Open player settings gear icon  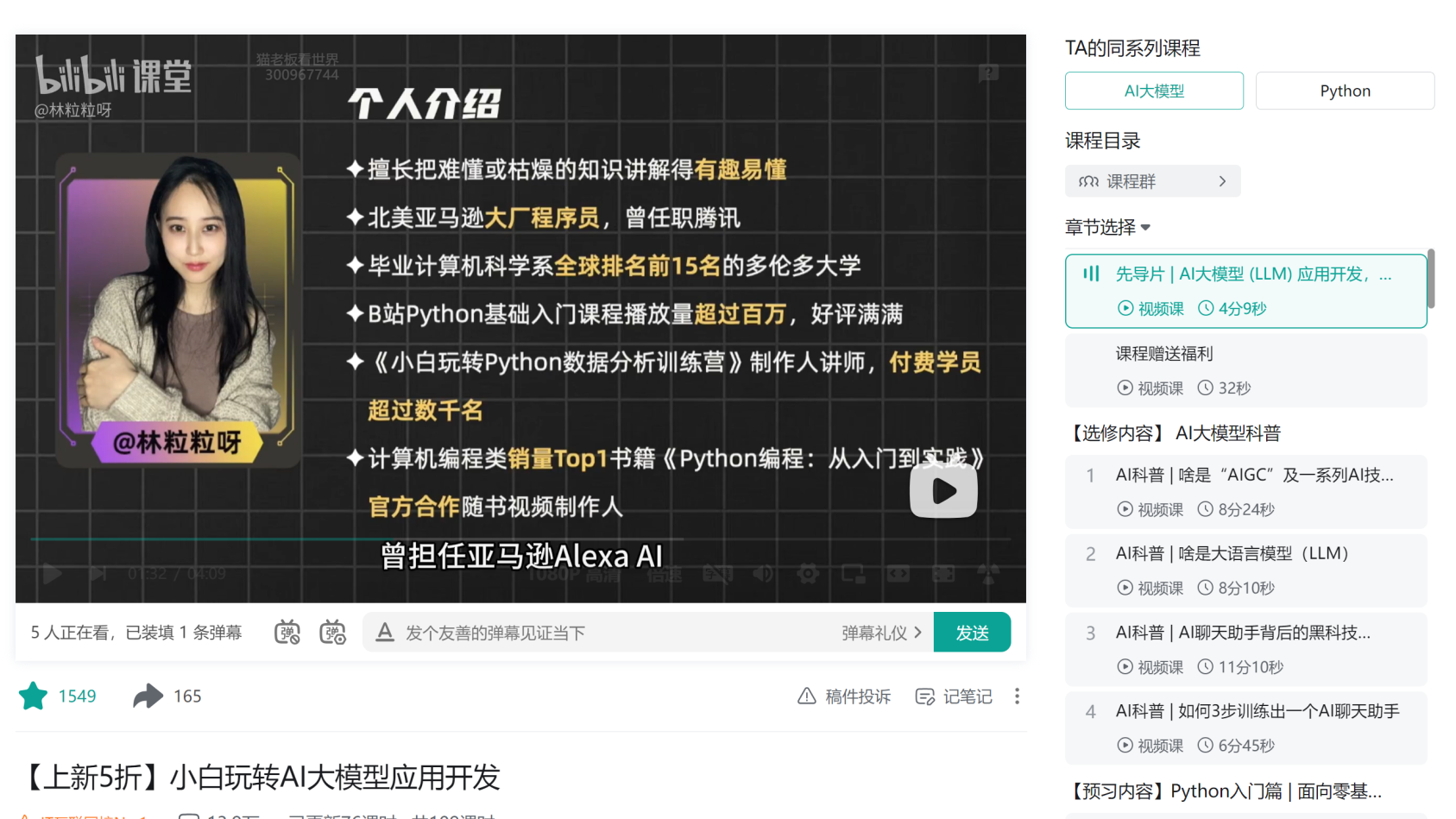[808, 573]
